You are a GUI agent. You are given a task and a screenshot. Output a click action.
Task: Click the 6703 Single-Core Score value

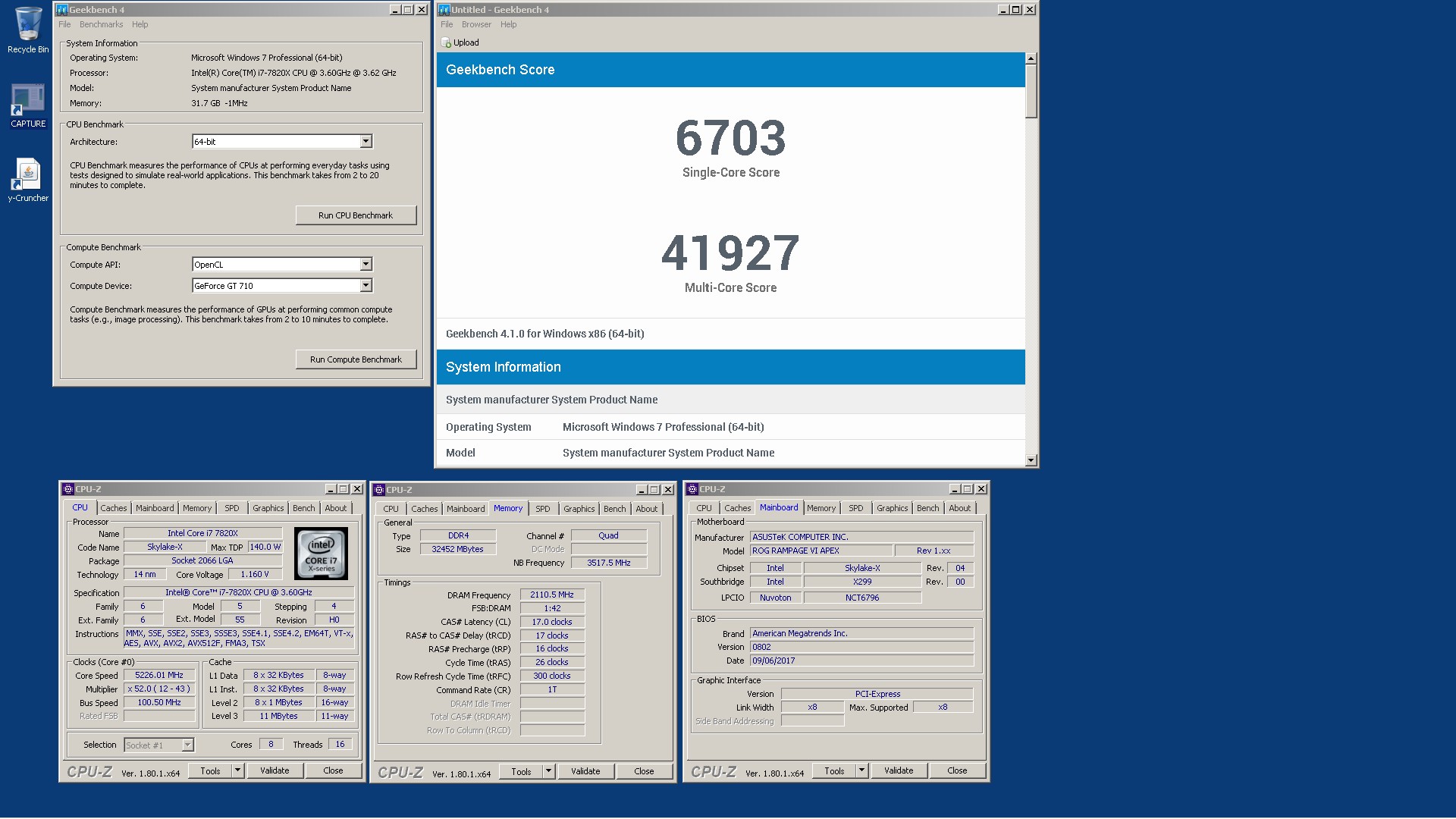(x=731, y=137)
